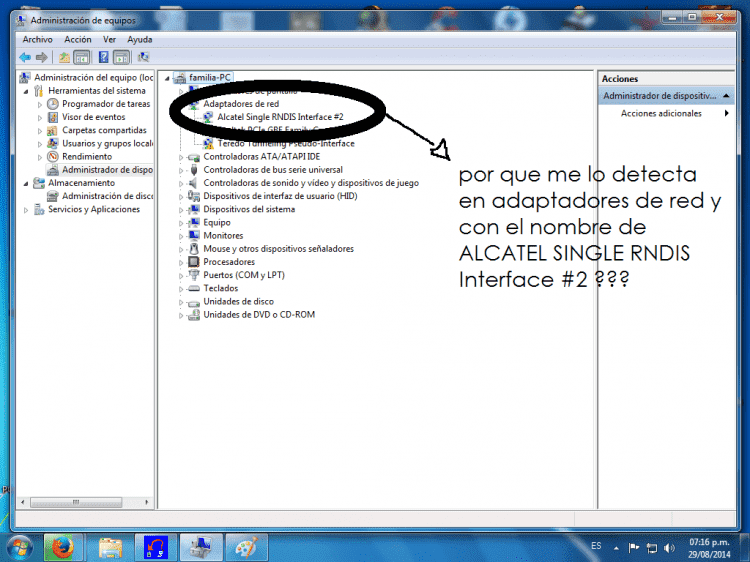The height and width of the screenshot is (562, 750).
Task: Collapse Herramientas del sistema node
Action: 26,91
